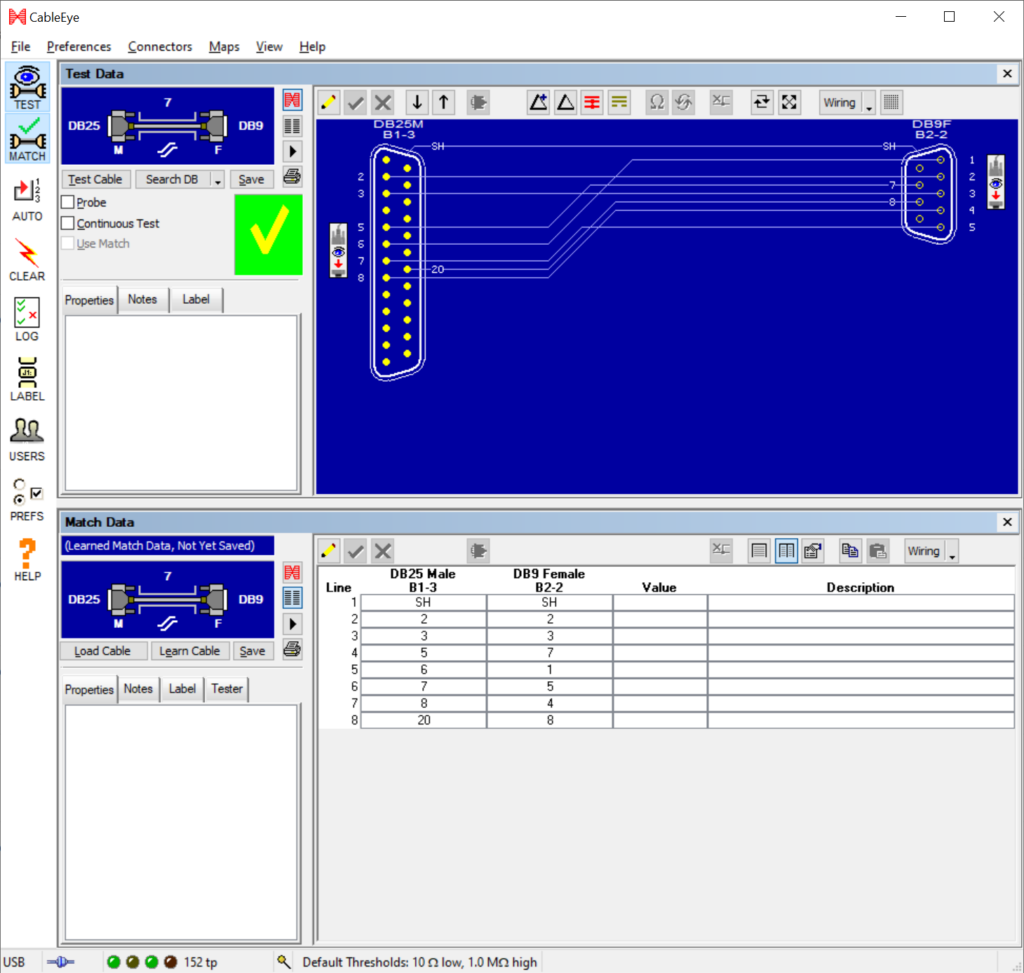
Task: Click the Value field on line 8
Action: (x=660, y=720)
